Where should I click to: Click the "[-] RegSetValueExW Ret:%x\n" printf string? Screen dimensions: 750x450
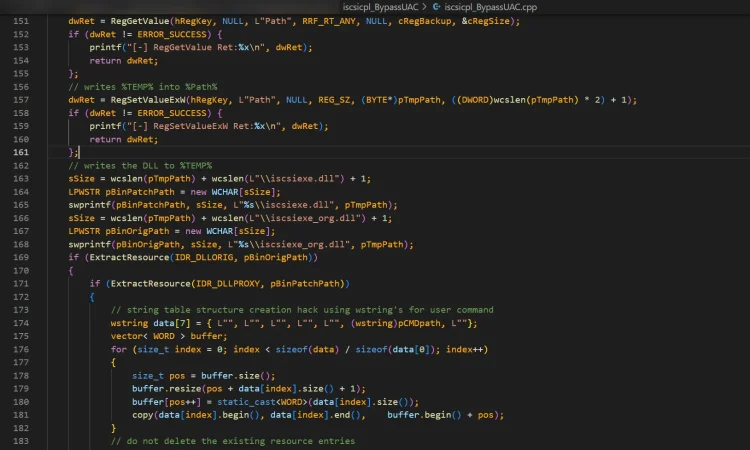pos(204,126)
